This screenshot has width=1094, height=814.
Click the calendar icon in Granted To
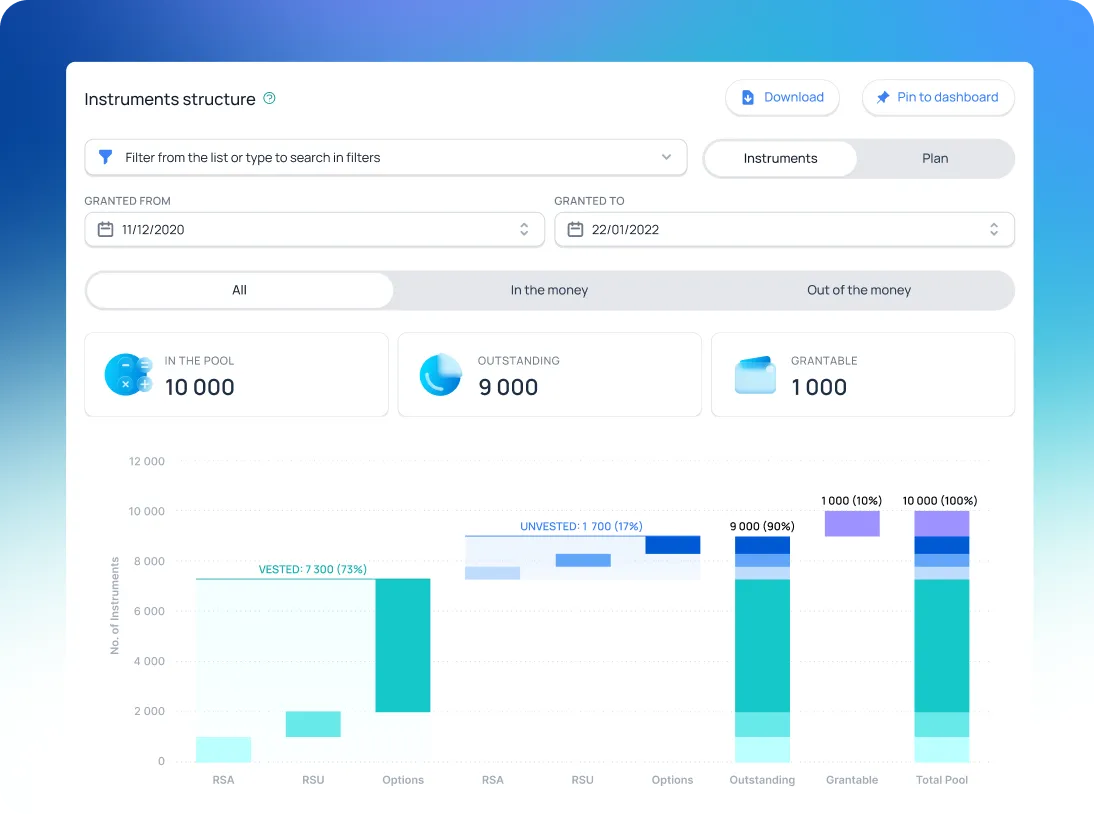(x=575, y=229)
